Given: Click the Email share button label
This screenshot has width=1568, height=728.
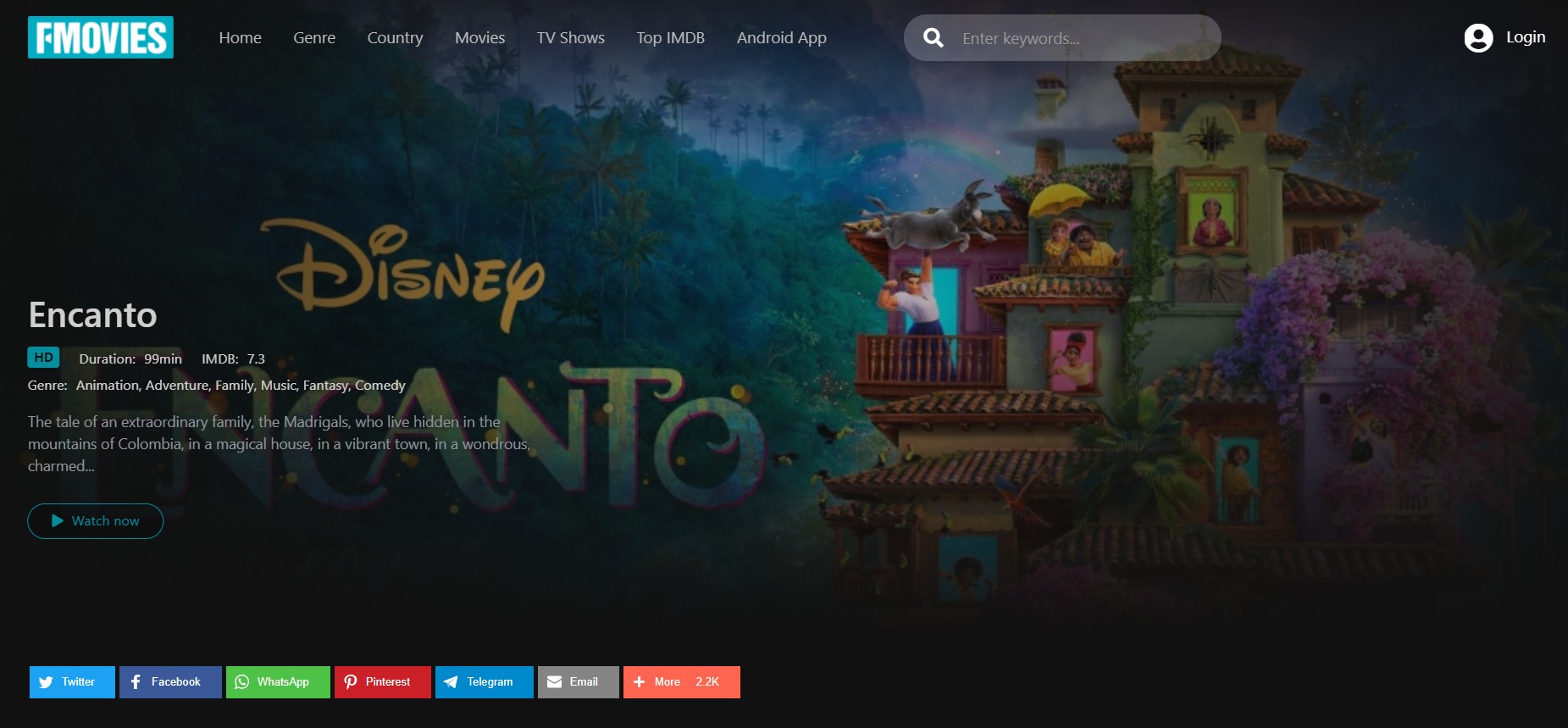Looking at the screenshot, I should tap(584, 682).
